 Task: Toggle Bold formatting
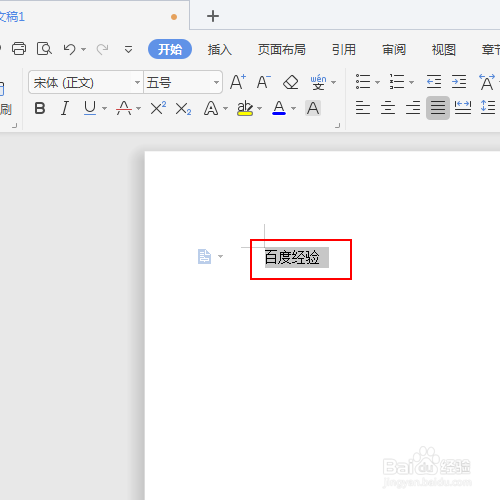pos(40,108)
